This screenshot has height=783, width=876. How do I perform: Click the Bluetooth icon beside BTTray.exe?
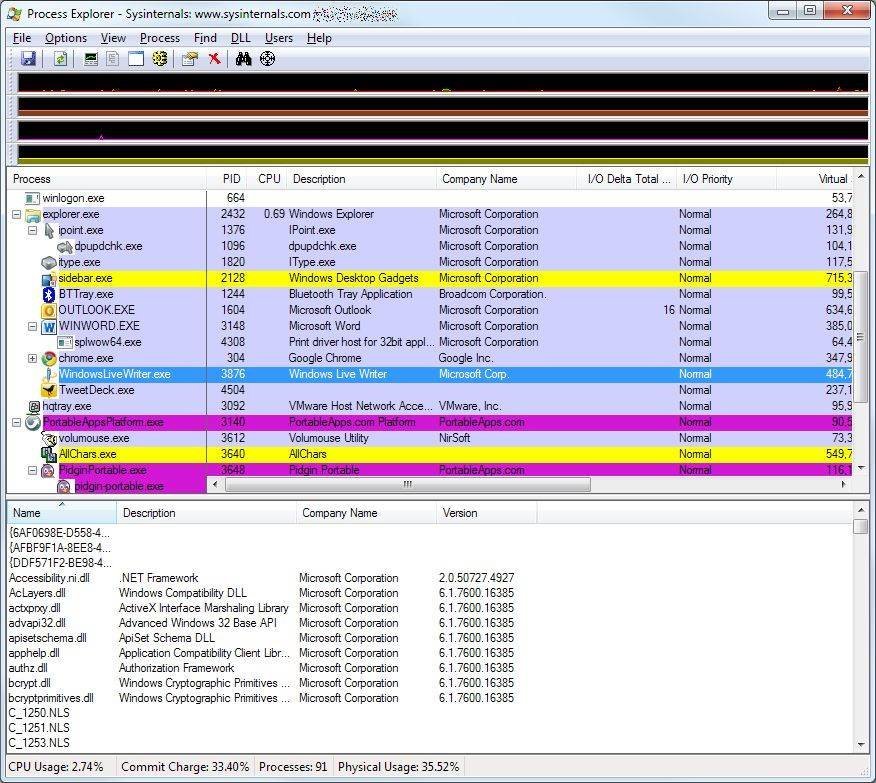pyautogui.click(x=49, y=294)
